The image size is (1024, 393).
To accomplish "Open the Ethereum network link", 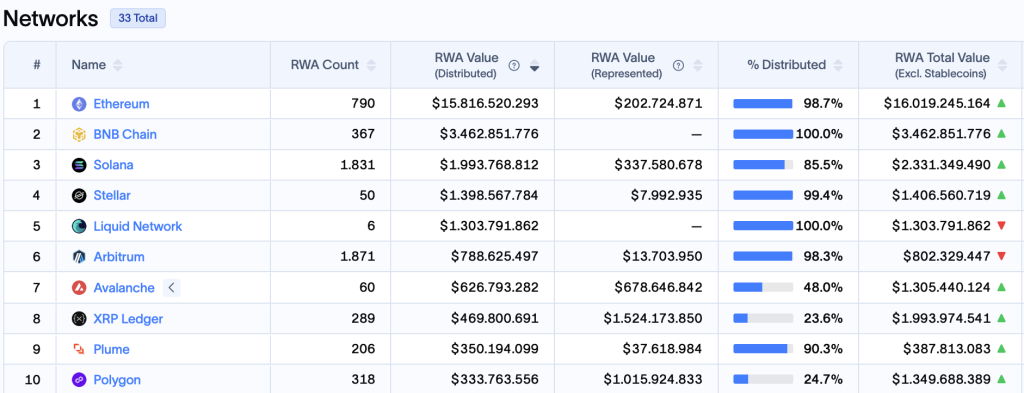I will tap(121, 104).
